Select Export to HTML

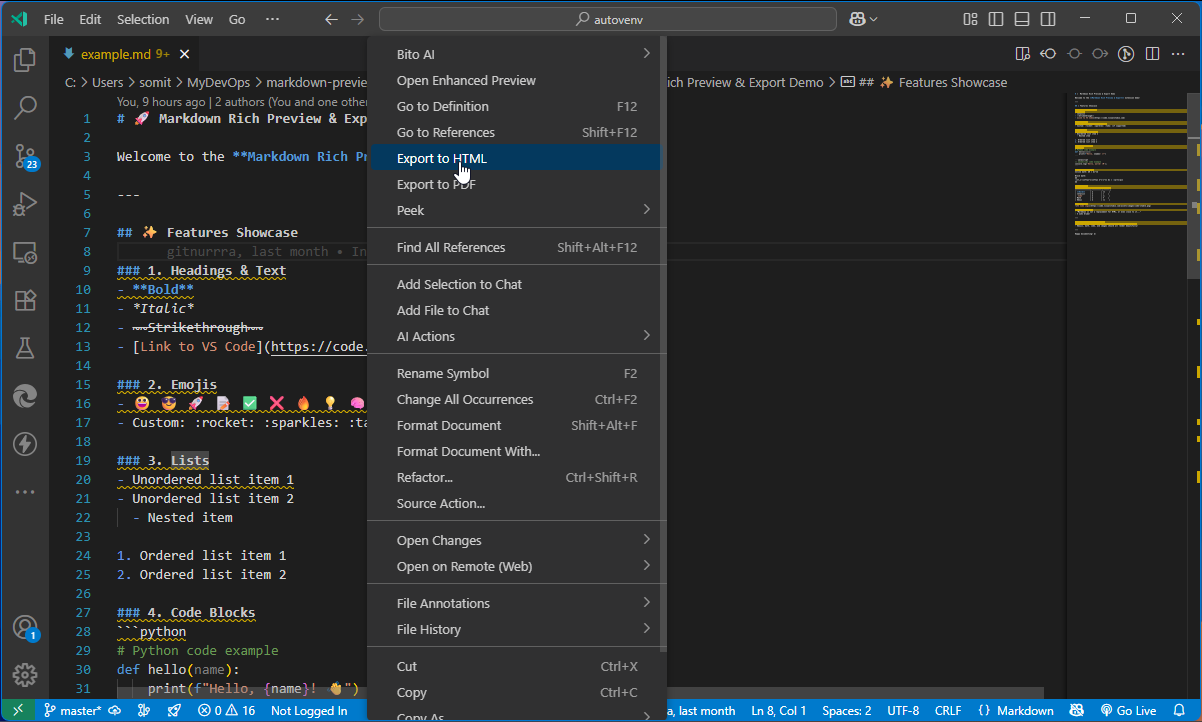pos(515,158)
